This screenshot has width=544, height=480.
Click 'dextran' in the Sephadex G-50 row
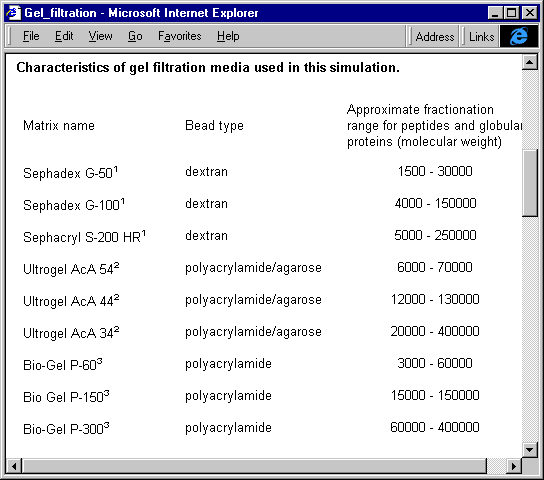pos(206,172)
